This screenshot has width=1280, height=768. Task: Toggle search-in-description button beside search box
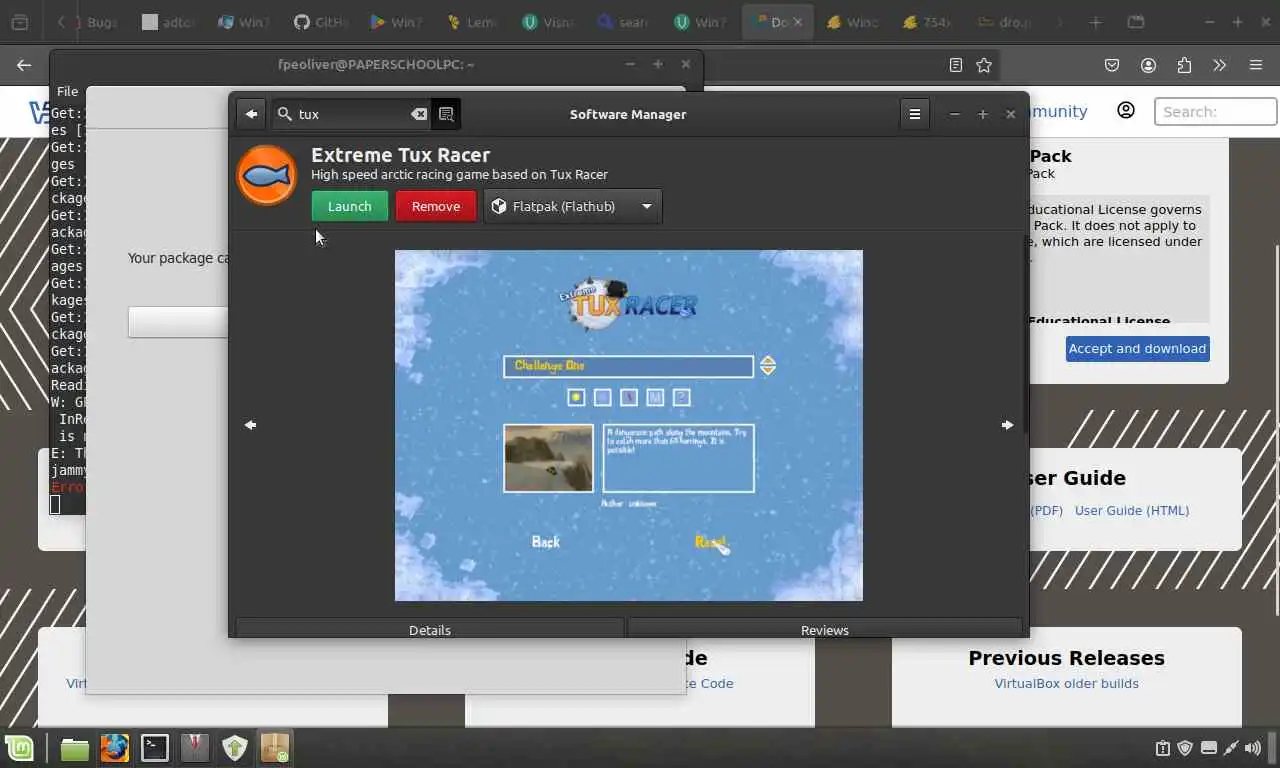pyautogui.click(x=446, y=114)
